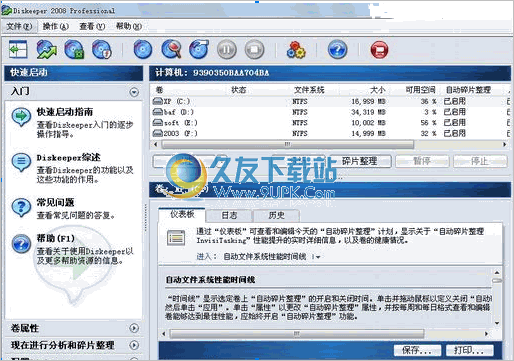Click the 帮助 (F1) title link
514x361 pixels.
point(56,238)
